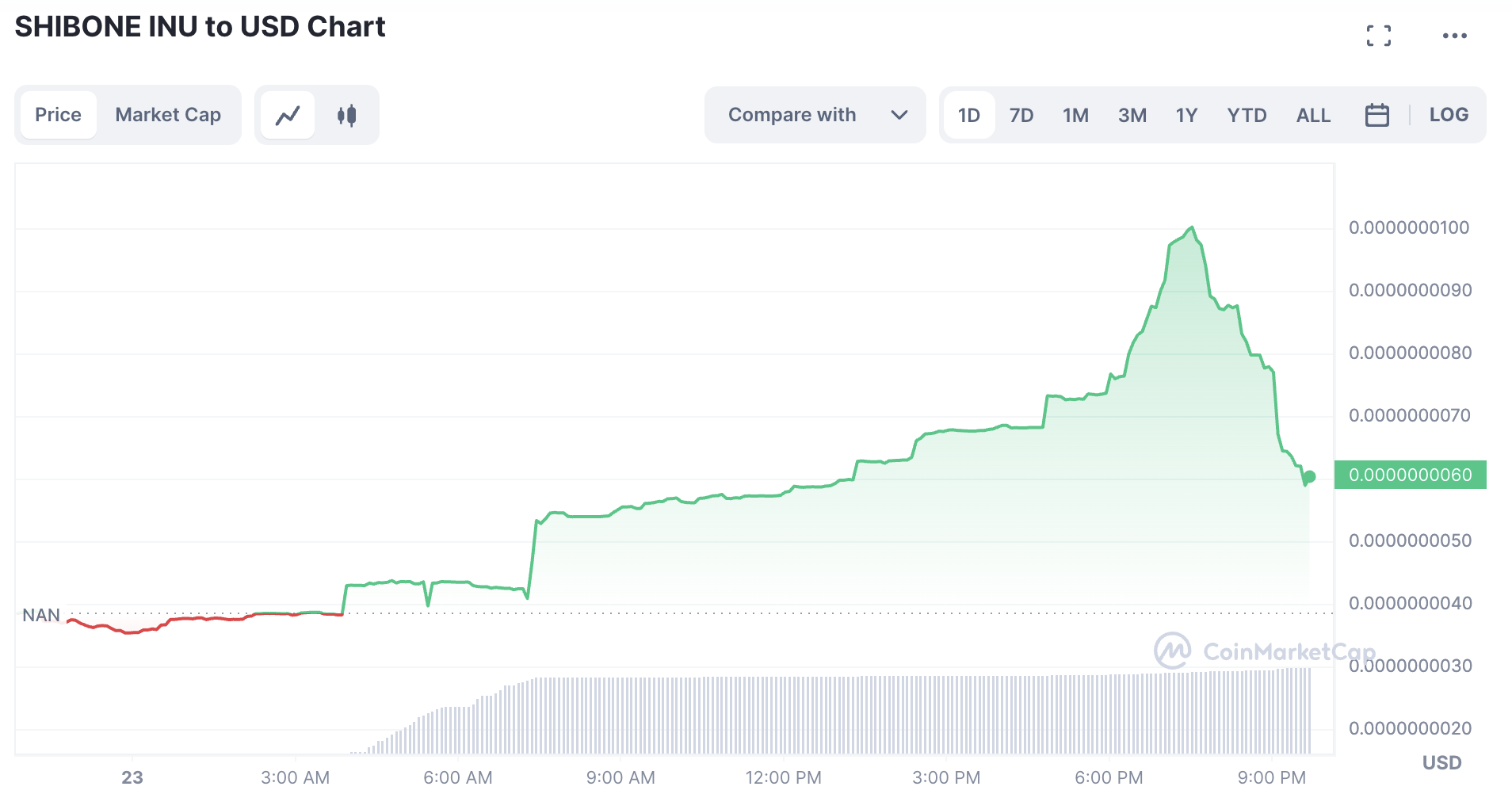Click the green 0.0000000060 price label
This screenshot has height=794, width=1512.
tap(1410, 475)
